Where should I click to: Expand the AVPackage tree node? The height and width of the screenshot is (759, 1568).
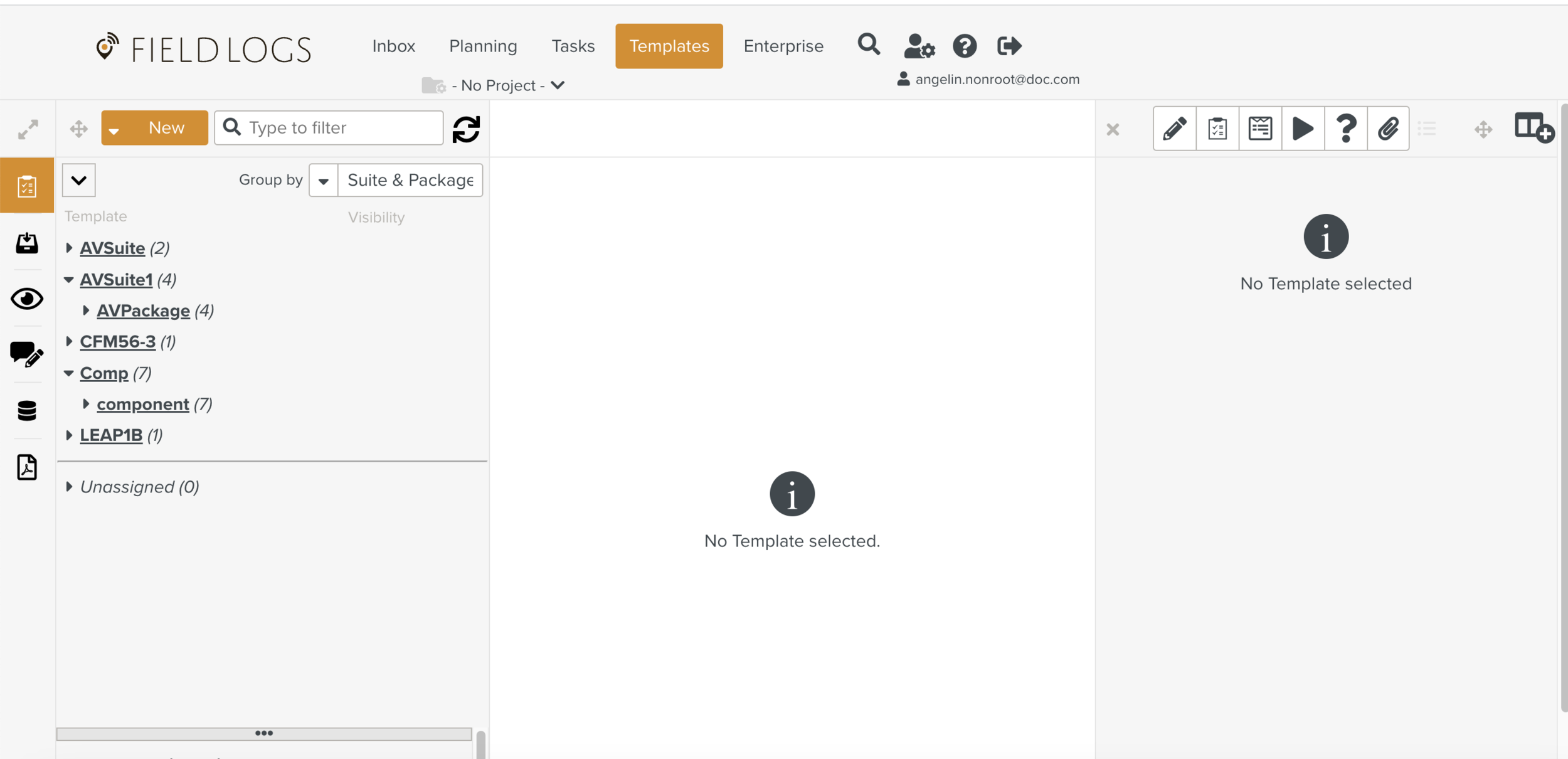point(86,310)
